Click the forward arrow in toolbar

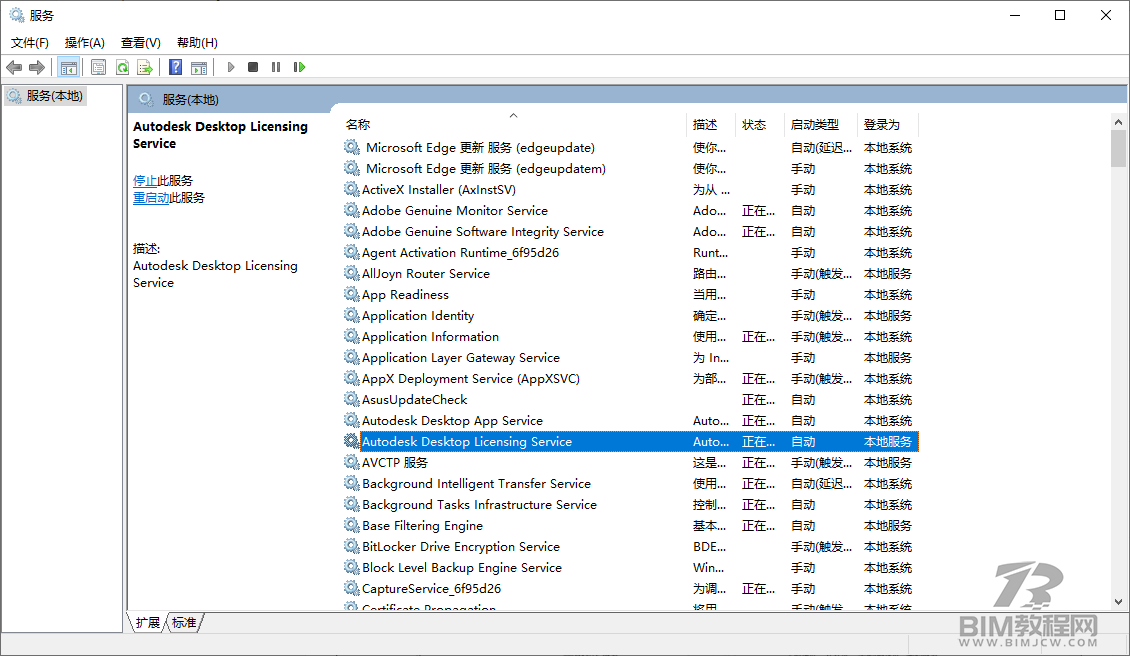click(x=37, y=67)
